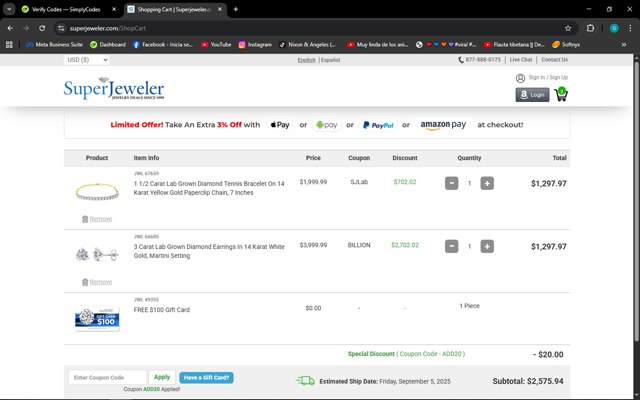This screenshot has height=400, width=640.
Task: Click trash icon for Tennis Bracelet
Action: point(85,219)
